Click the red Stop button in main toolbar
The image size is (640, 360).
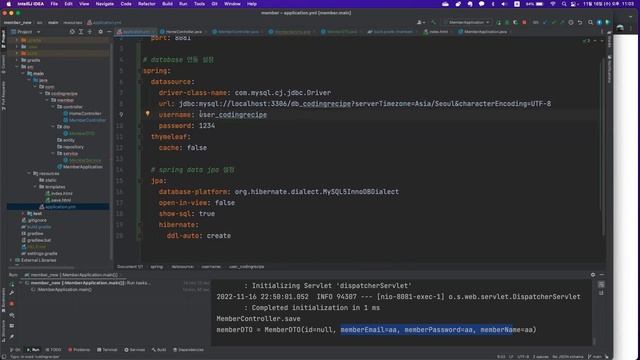(524, 22)
